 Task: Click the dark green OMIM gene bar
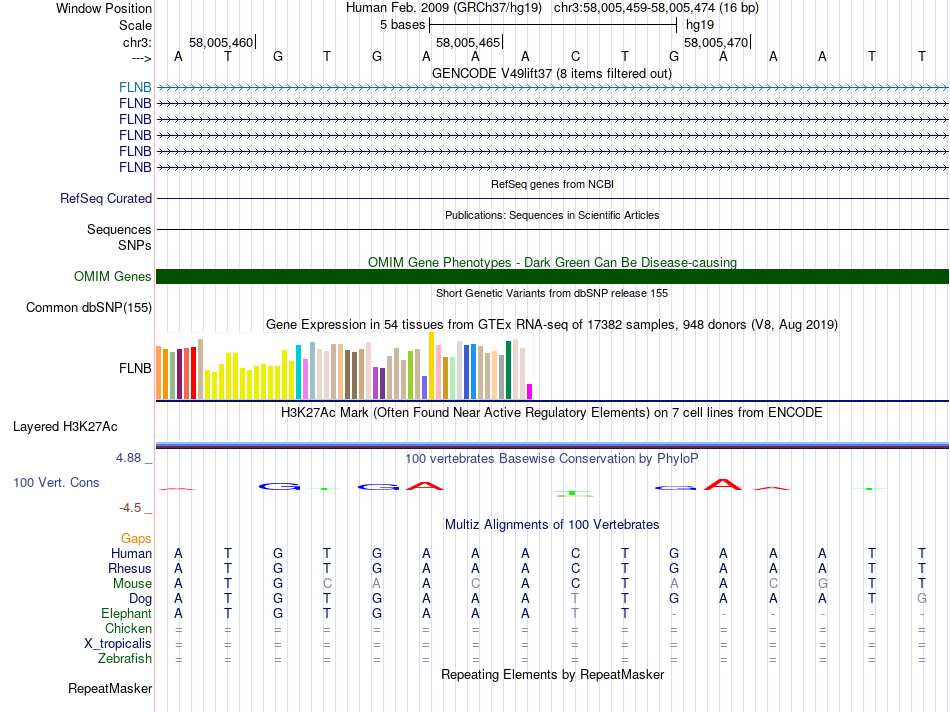tap(552, 276)
